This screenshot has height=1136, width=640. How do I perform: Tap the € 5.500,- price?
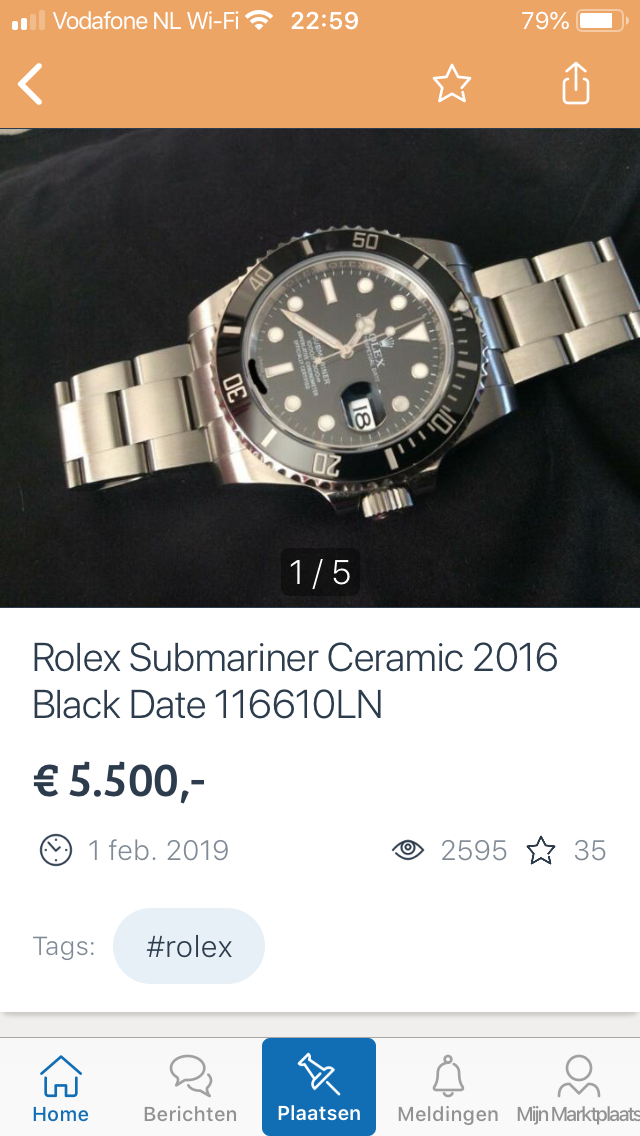tap(119, 781)
